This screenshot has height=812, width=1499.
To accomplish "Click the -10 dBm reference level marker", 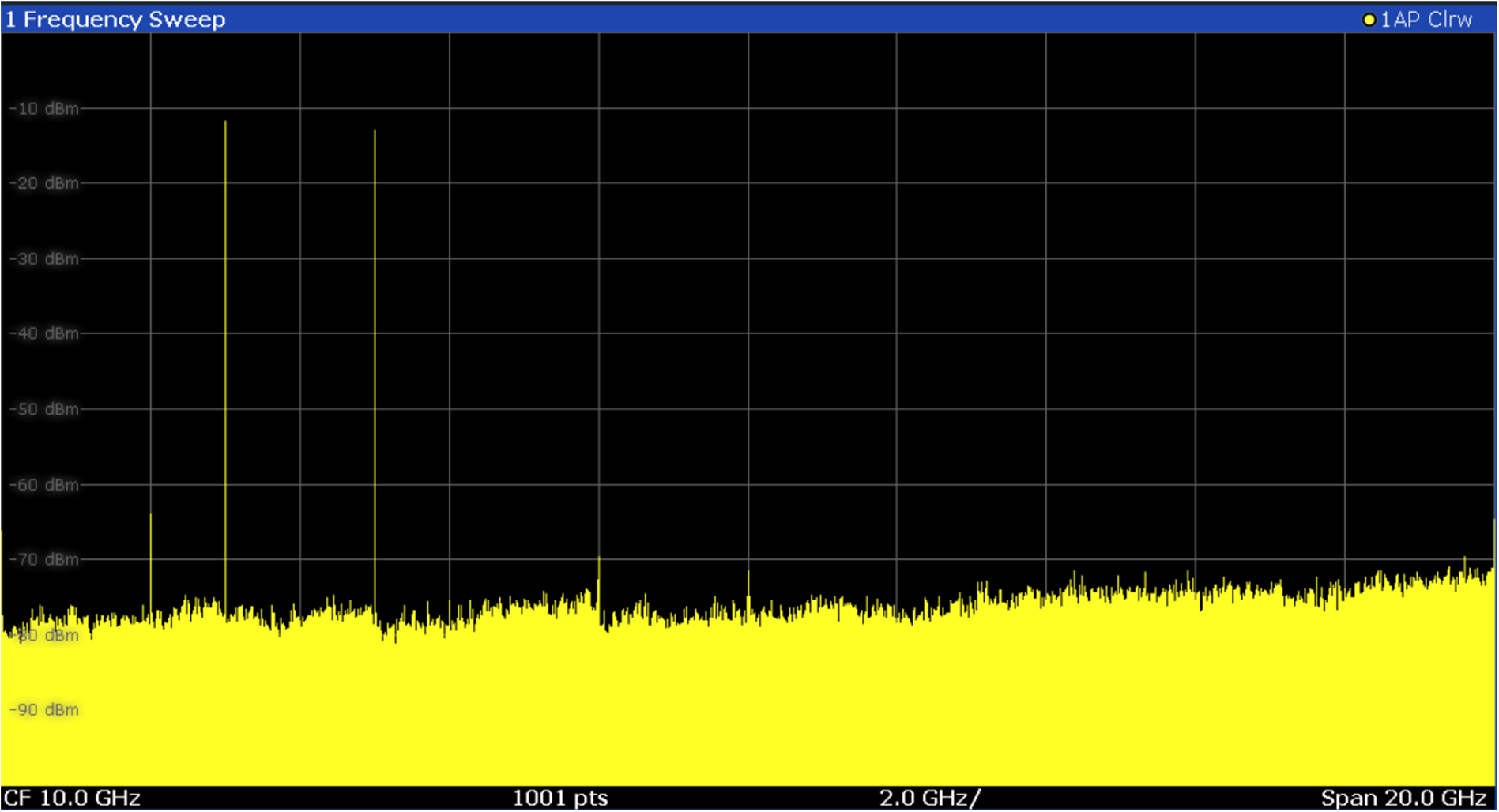I will [43, 108].
